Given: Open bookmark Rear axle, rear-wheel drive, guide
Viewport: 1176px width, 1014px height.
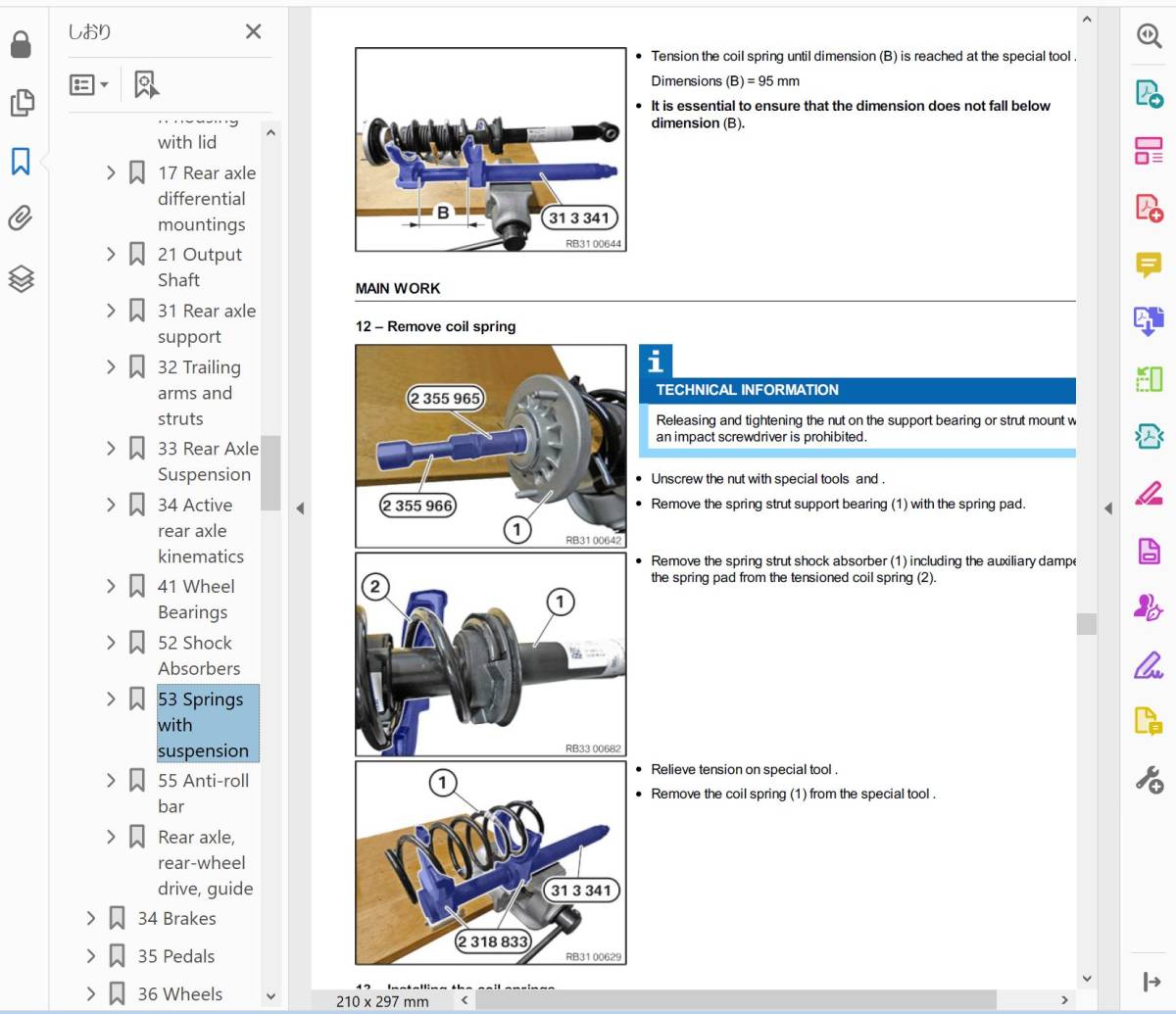Looking at the screenshot, I should point(206,862).
